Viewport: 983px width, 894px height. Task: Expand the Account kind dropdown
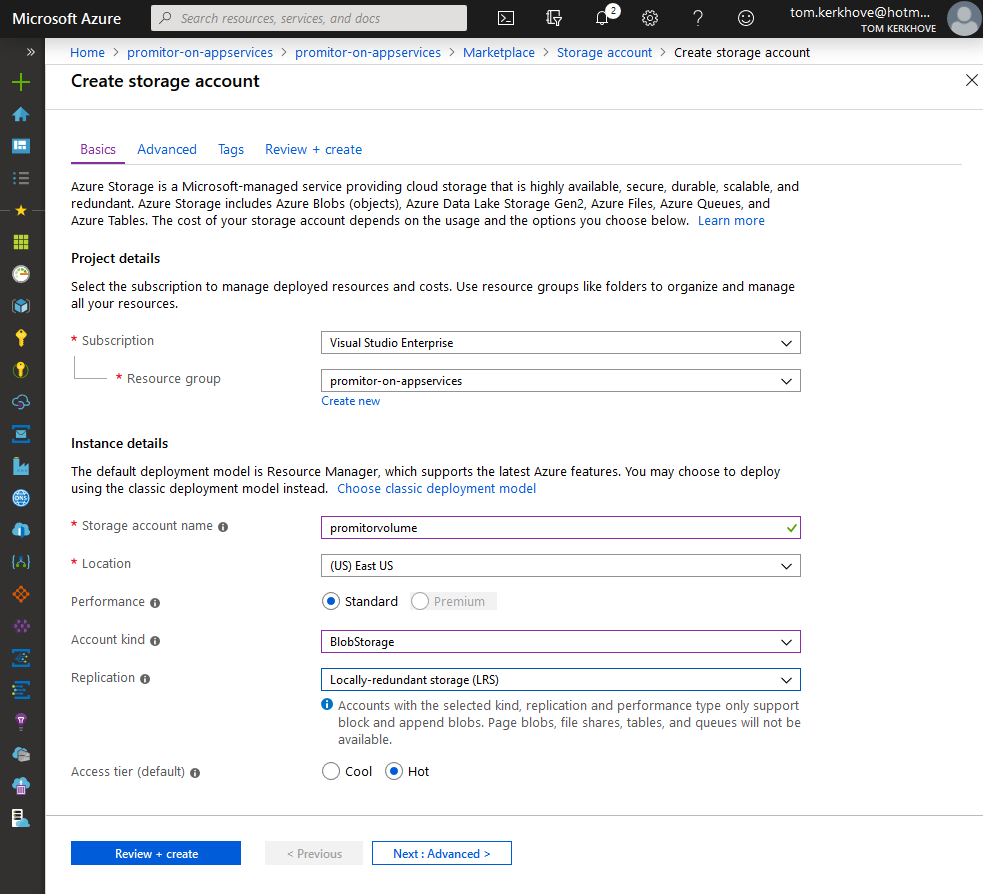(560, 642)
